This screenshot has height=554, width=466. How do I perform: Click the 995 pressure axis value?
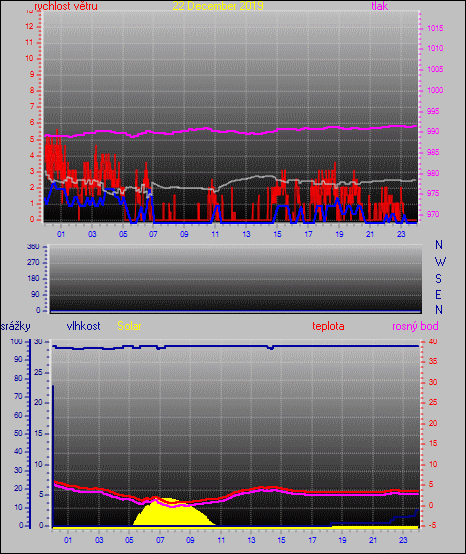click(x=433, y=111)
